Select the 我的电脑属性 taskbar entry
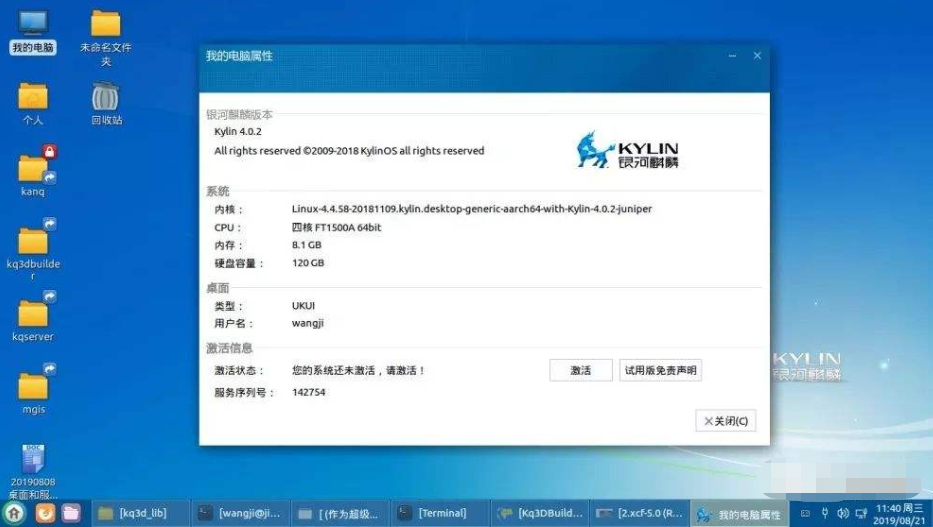The image size is (933, 527). click(x=739, y=514)
